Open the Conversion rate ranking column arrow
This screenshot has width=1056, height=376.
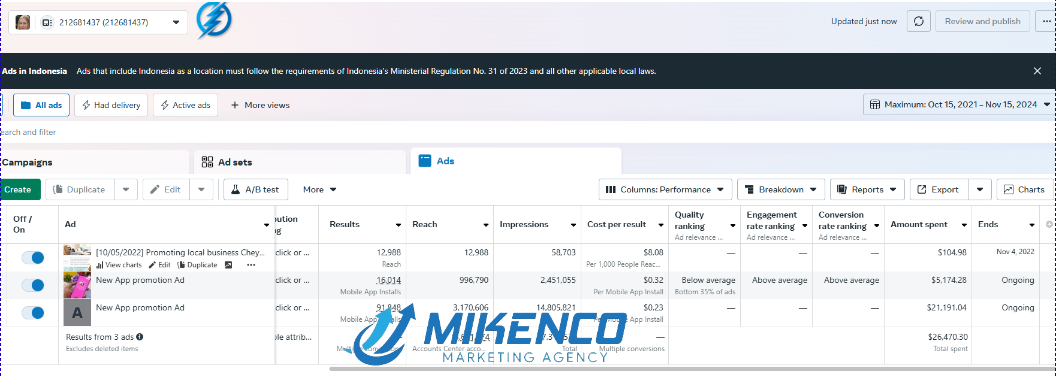click(876, 226)
